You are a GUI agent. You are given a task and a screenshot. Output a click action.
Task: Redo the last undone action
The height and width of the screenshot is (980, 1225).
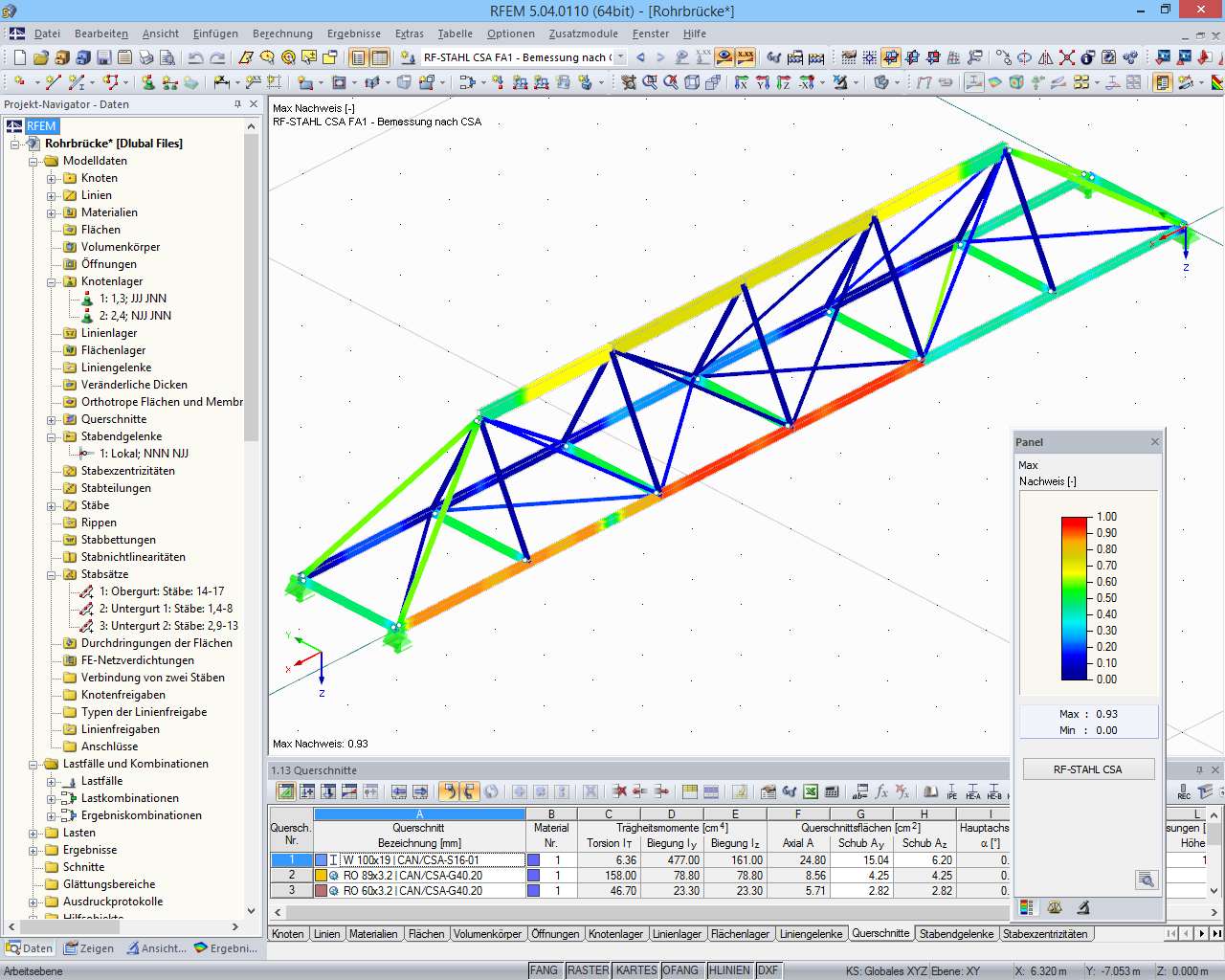217,57
